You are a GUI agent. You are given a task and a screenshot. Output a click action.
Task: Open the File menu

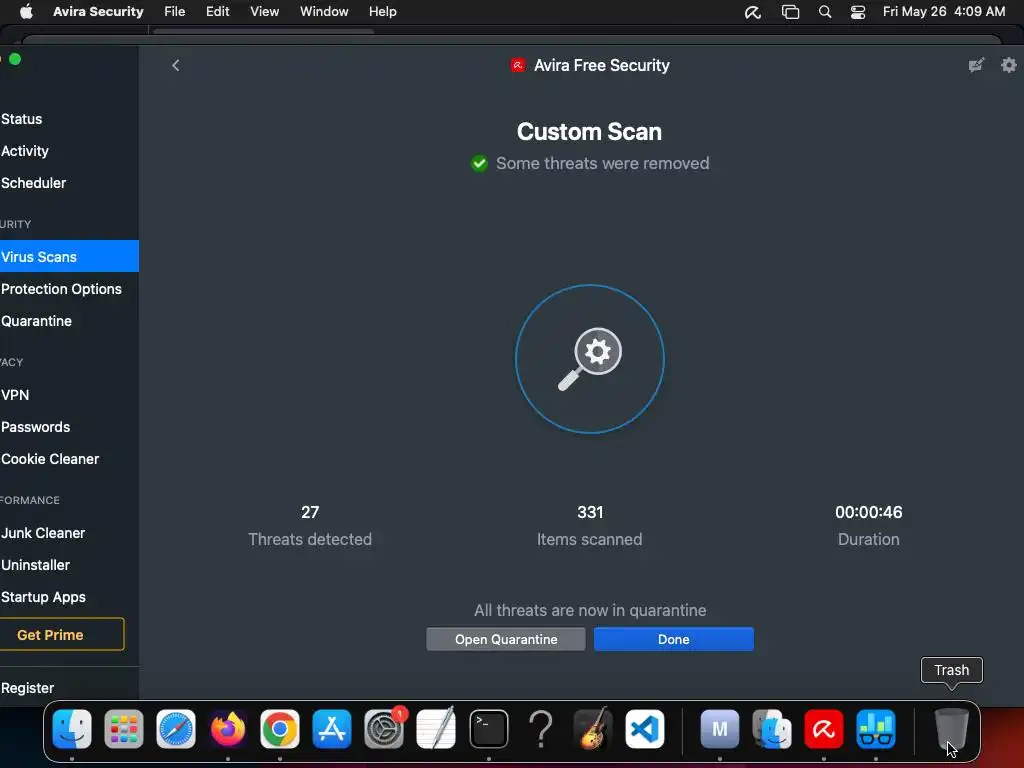(x=174, y=11)
